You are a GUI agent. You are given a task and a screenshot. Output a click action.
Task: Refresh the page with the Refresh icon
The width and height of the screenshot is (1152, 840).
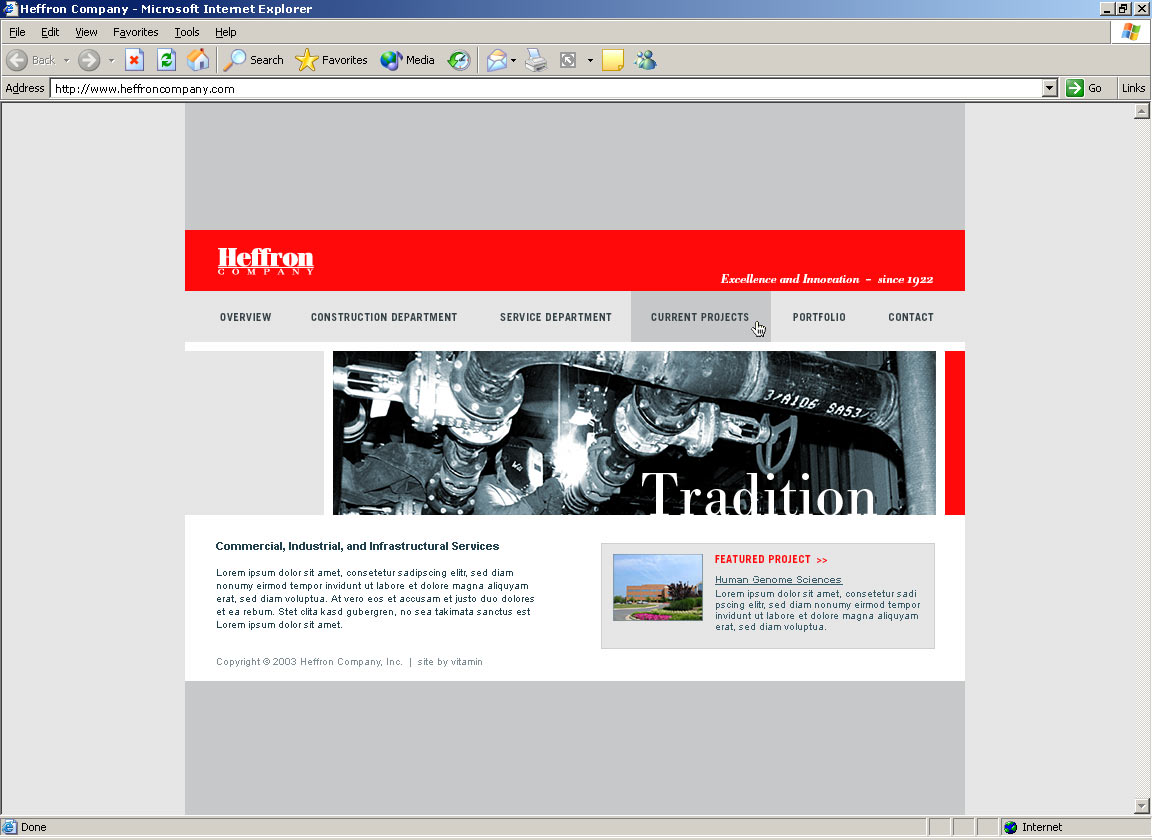[166, 60]
